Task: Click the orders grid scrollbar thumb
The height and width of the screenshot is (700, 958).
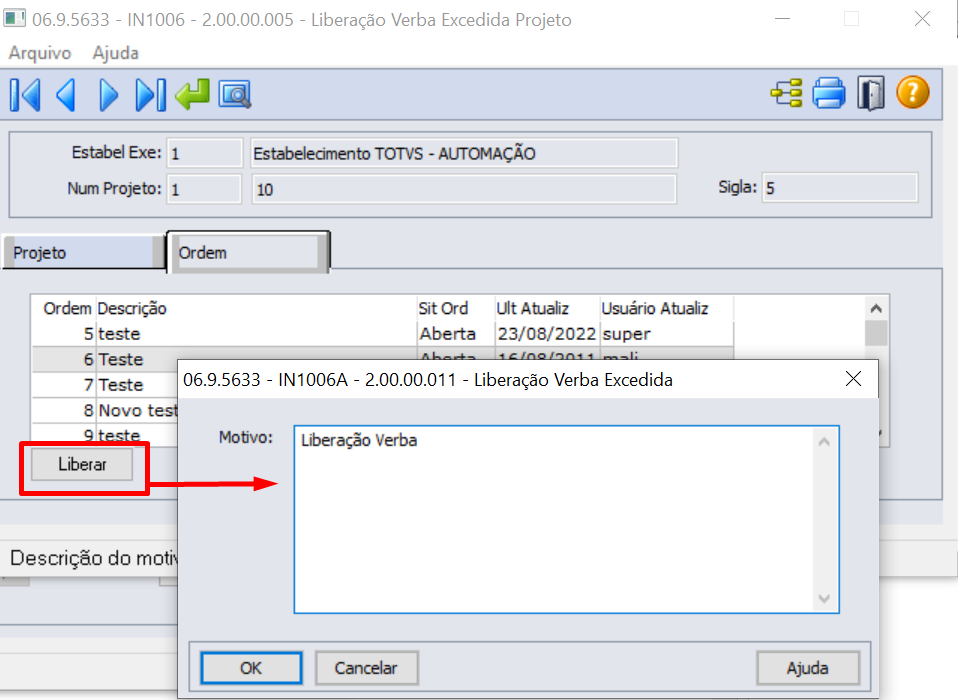Action: (876, 334)
